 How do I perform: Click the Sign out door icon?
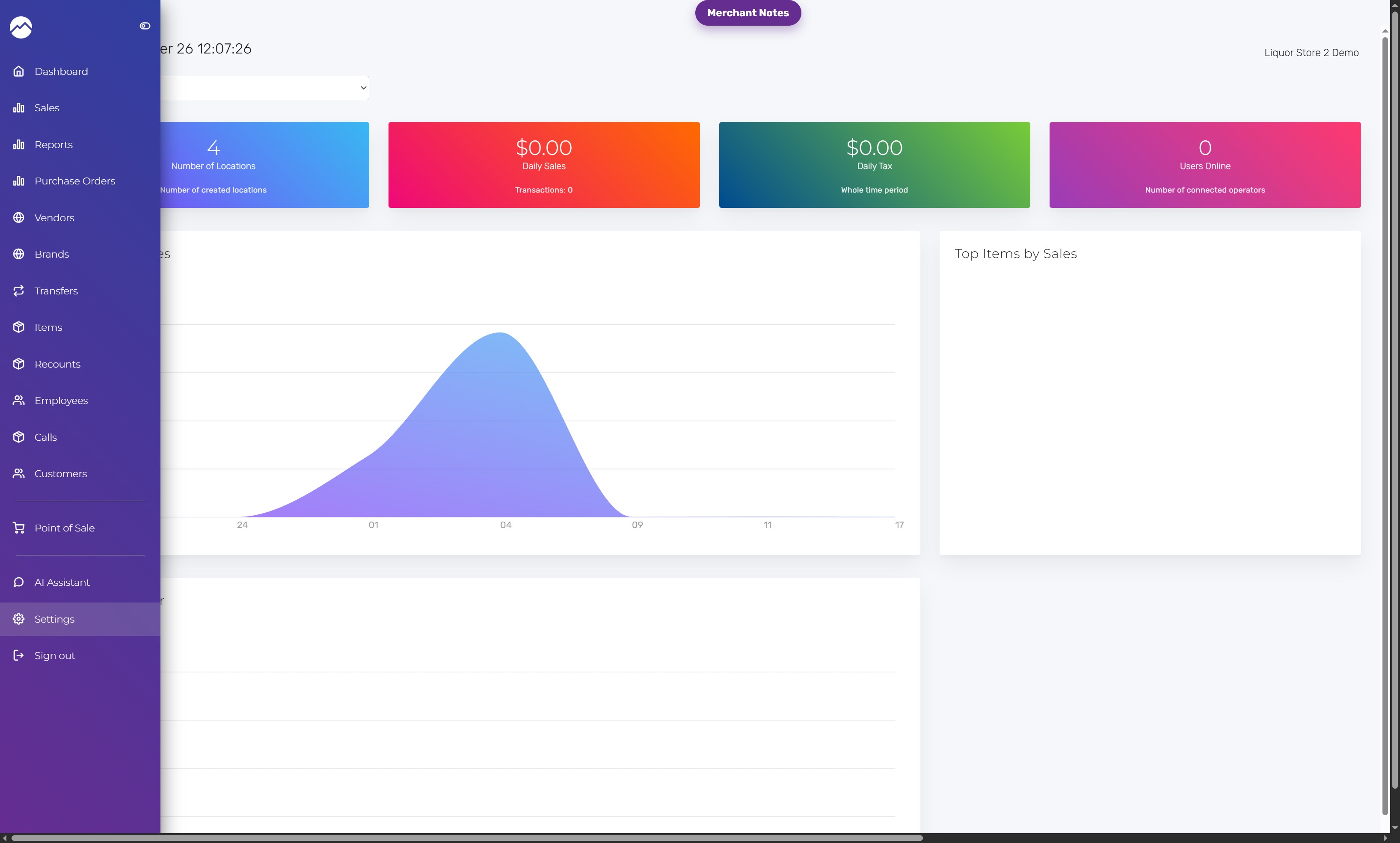click(19, 655)
